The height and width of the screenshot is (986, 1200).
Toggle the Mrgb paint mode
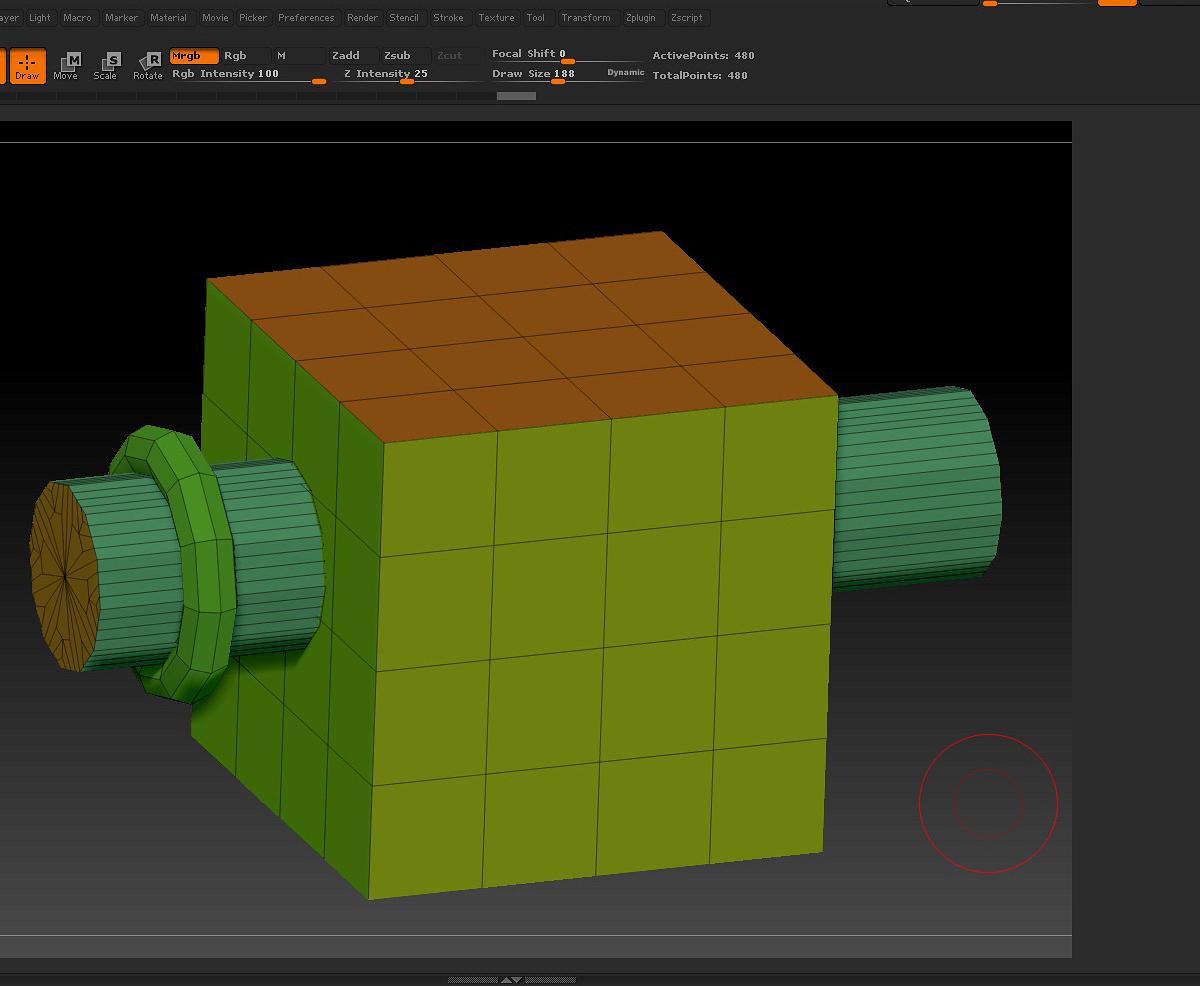(x=194, y=56)
